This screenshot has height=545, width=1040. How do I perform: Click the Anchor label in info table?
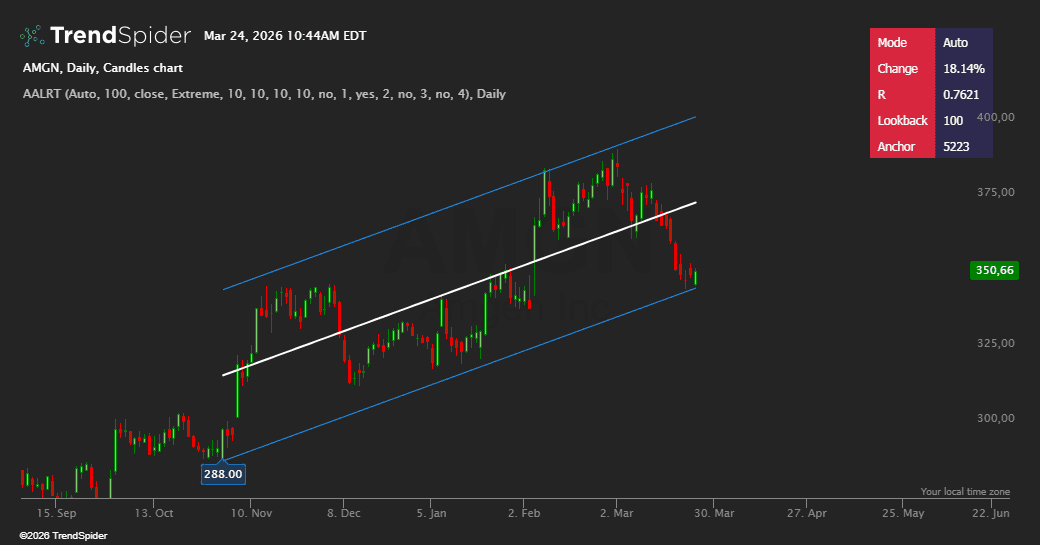click(x=896, y=147)
